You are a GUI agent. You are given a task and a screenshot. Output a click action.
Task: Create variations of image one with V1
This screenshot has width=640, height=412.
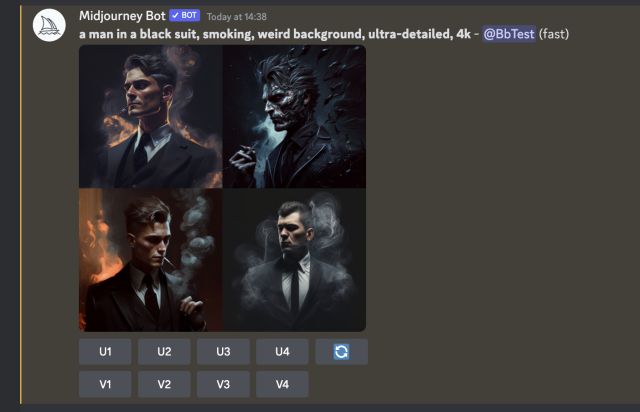tap(105, 384)
